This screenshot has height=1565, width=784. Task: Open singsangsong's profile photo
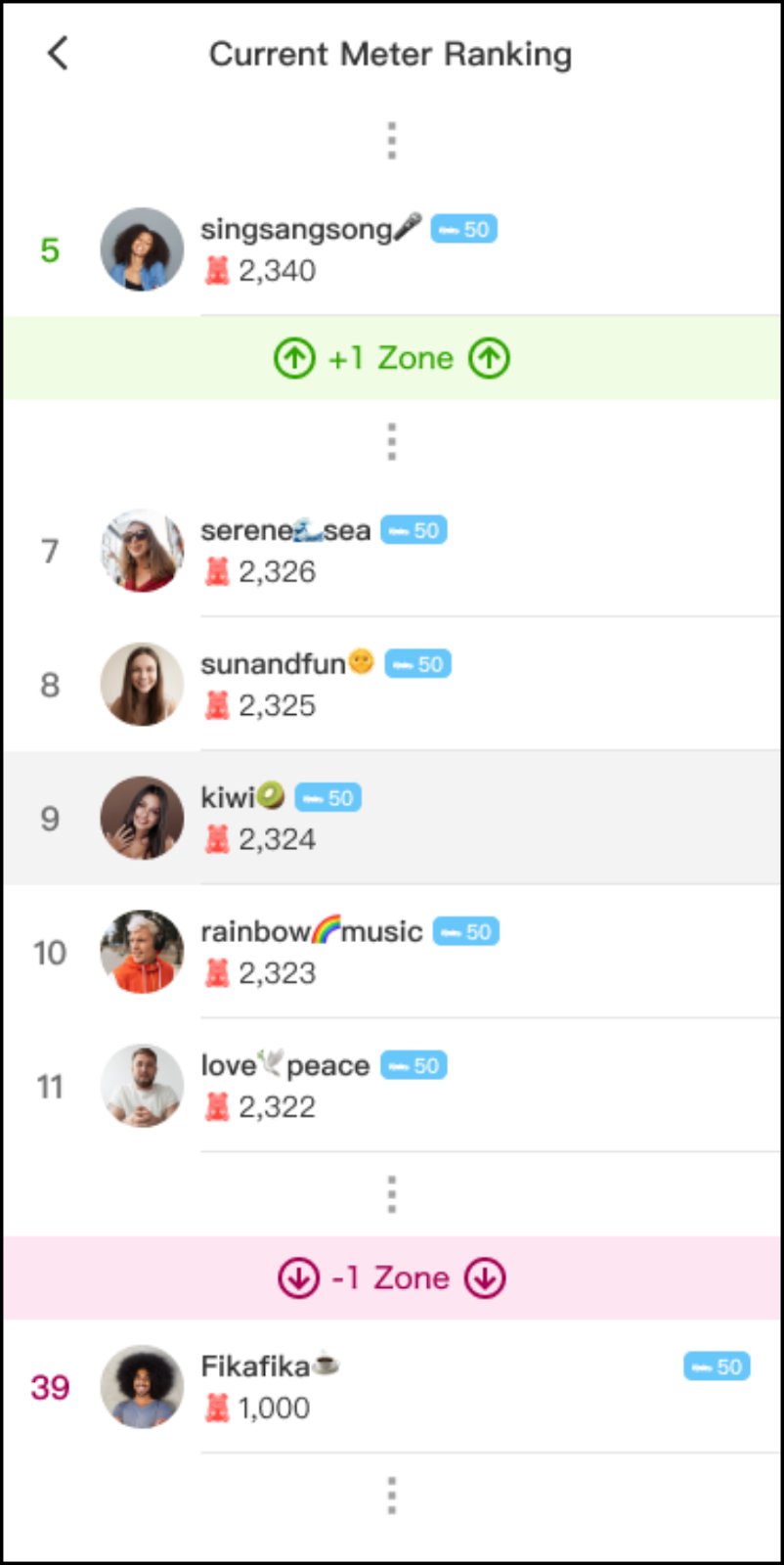pyautogui.click(x=142, y=249)
